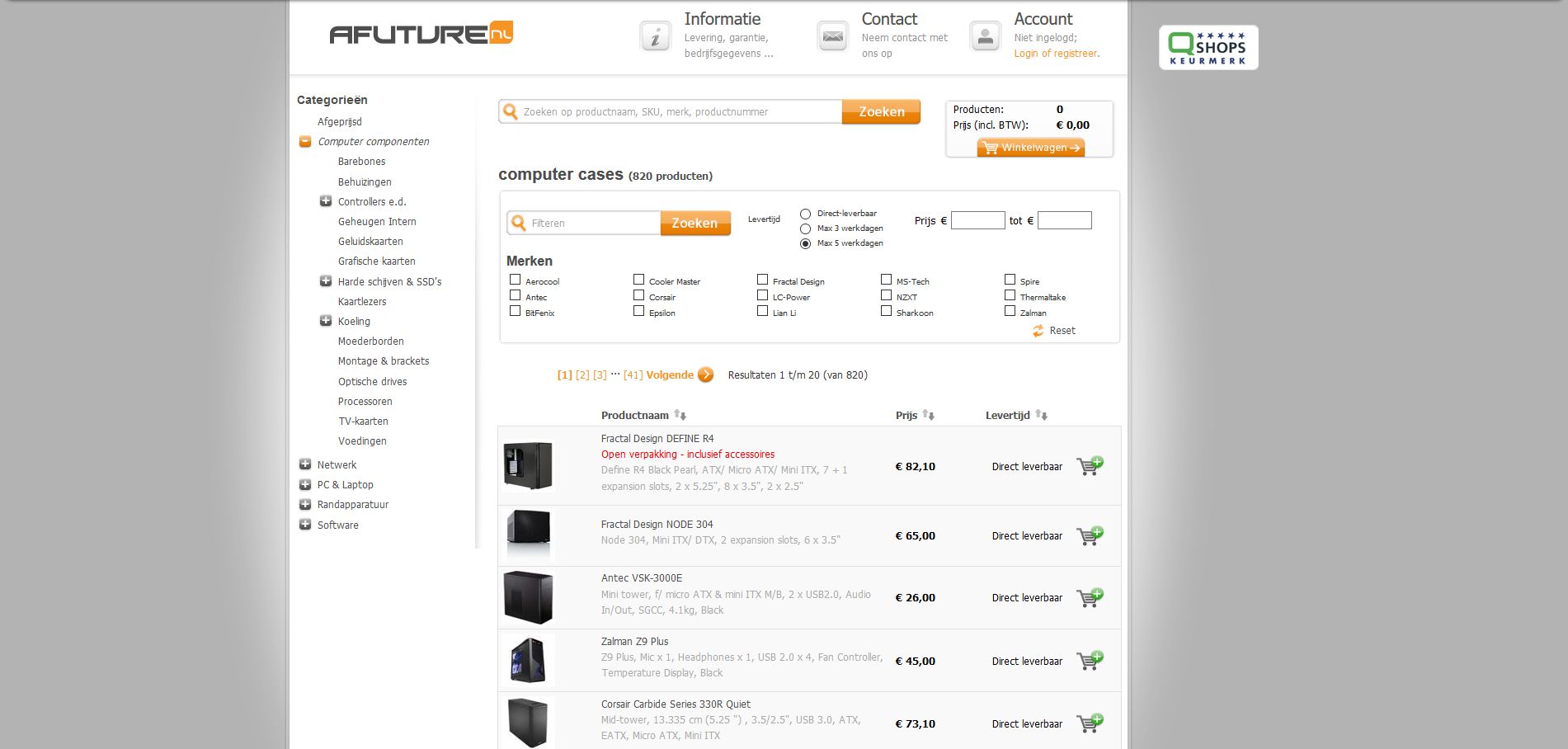Expand the Koeling category
Image resolution: width=1568 pixels, height=749 pixels.
pos(326,321)
